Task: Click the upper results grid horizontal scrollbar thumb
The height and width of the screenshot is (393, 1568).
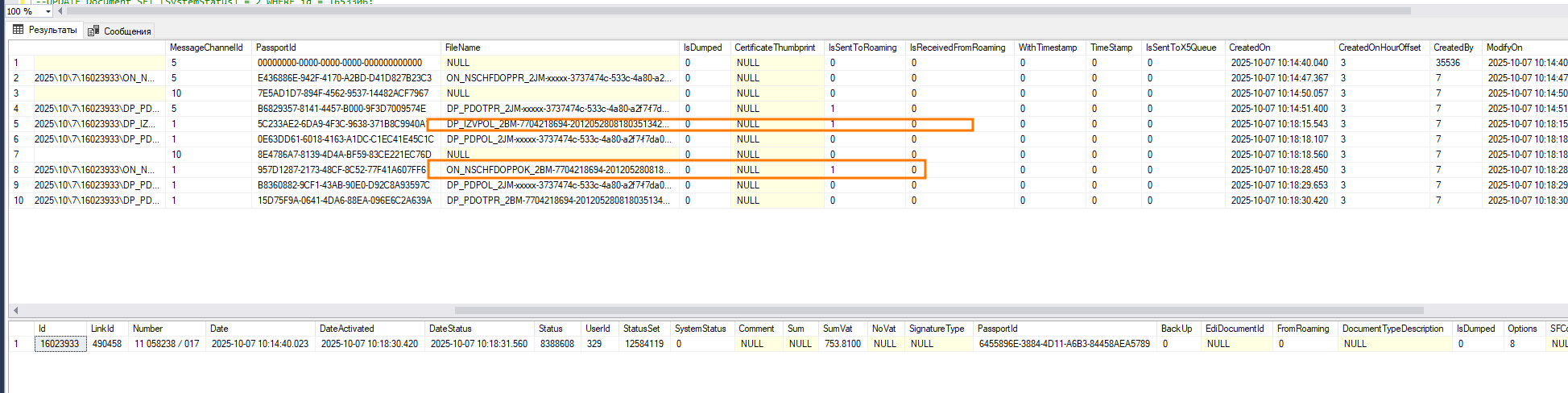Action: point(939,310)
